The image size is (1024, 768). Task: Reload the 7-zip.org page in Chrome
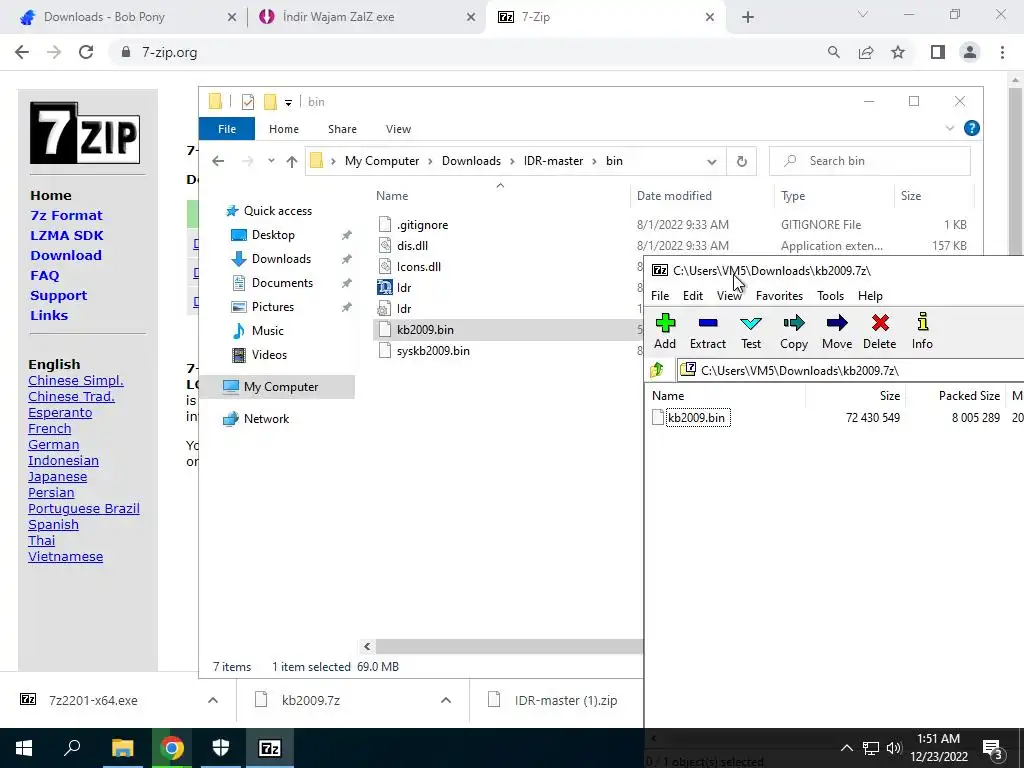click(x=86, y=52)
